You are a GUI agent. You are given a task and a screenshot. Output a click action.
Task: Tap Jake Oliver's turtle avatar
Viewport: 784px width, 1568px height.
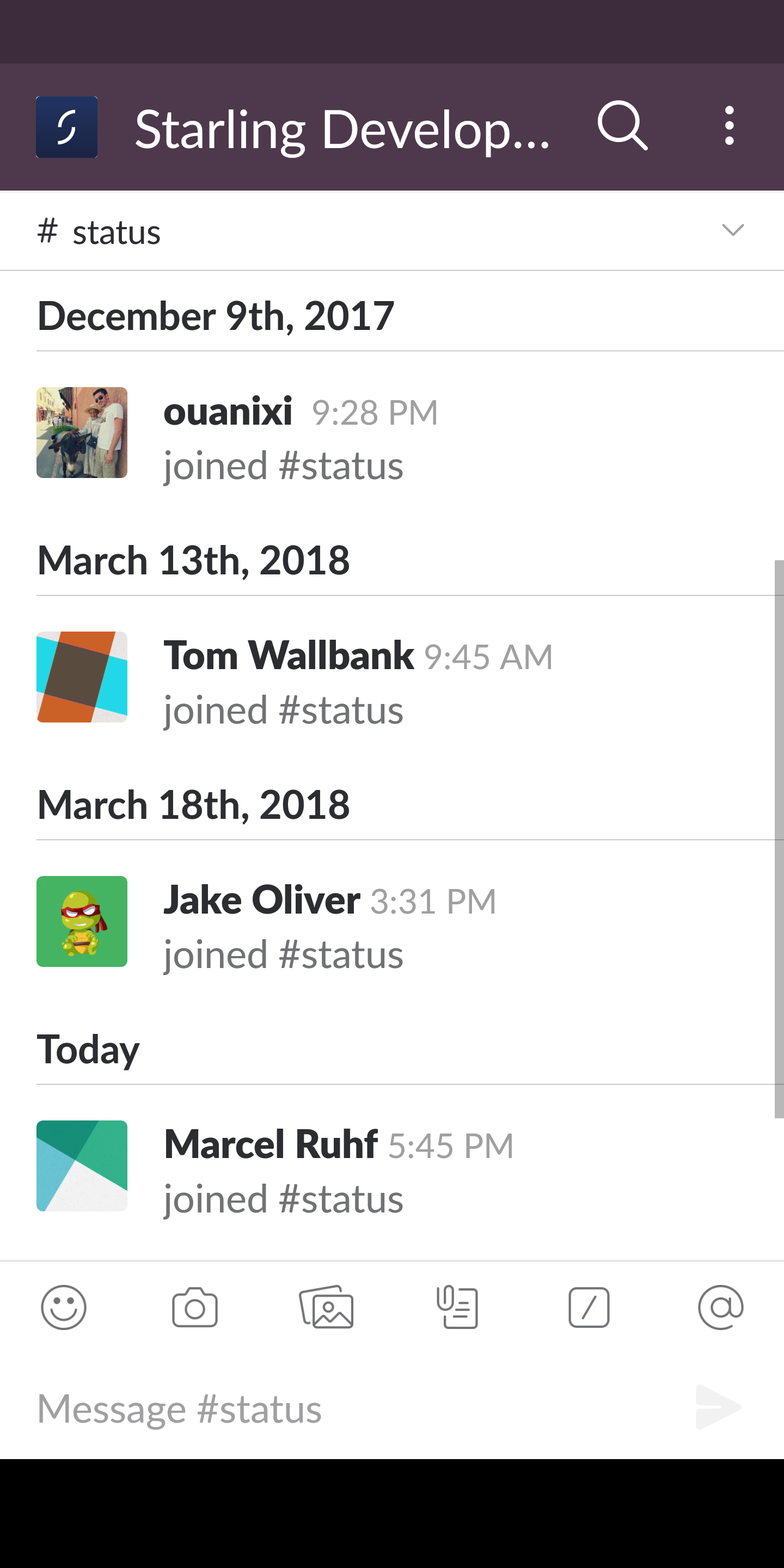(82, 922)
